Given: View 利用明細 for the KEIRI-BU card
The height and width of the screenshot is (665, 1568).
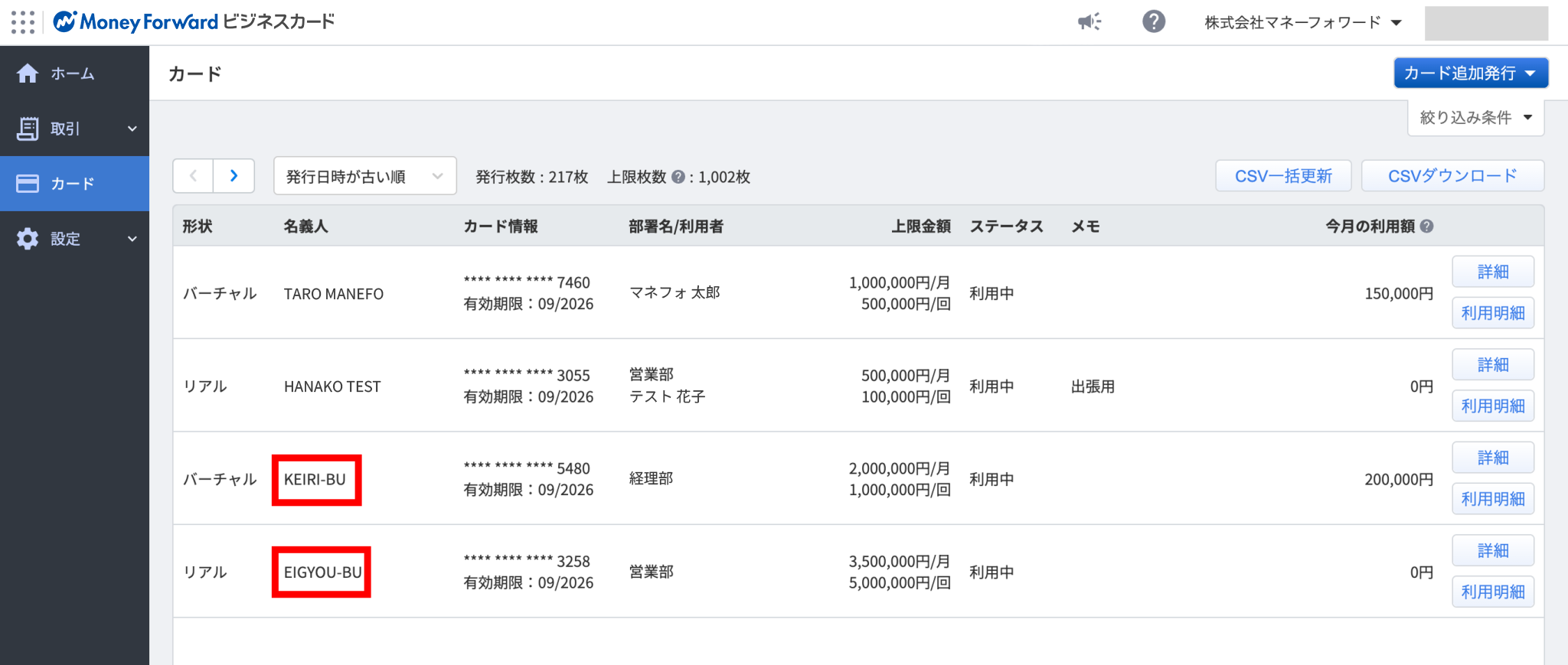Looking at the screenshot, I should coord(1492,499).
